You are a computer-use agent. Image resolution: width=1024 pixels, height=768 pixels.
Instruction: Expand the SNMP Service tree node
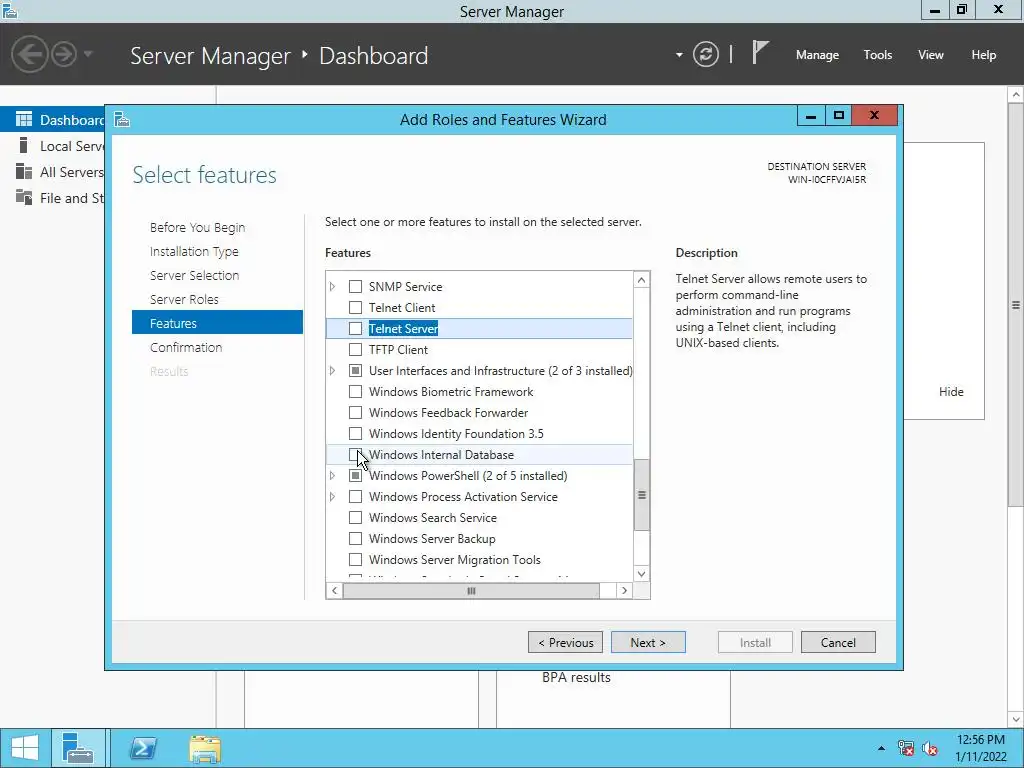coord(332,287)
